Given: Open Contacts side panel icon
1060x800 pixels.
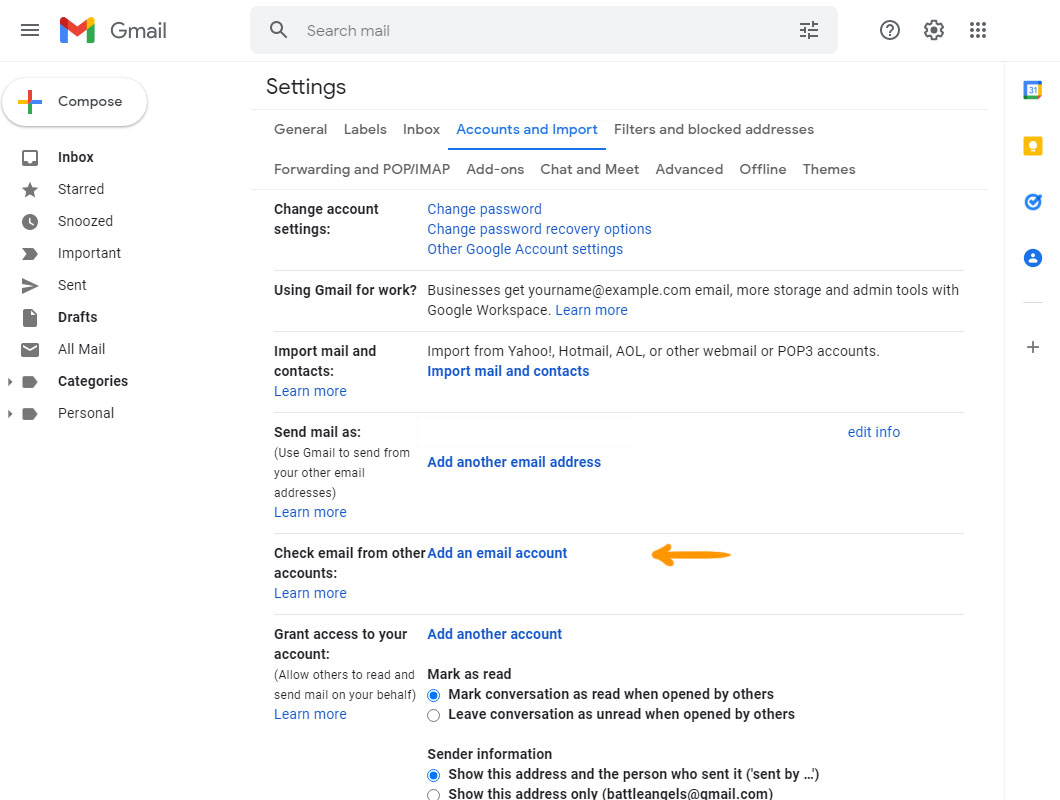Looking at the screenshot, I should tap(1032, 258).
